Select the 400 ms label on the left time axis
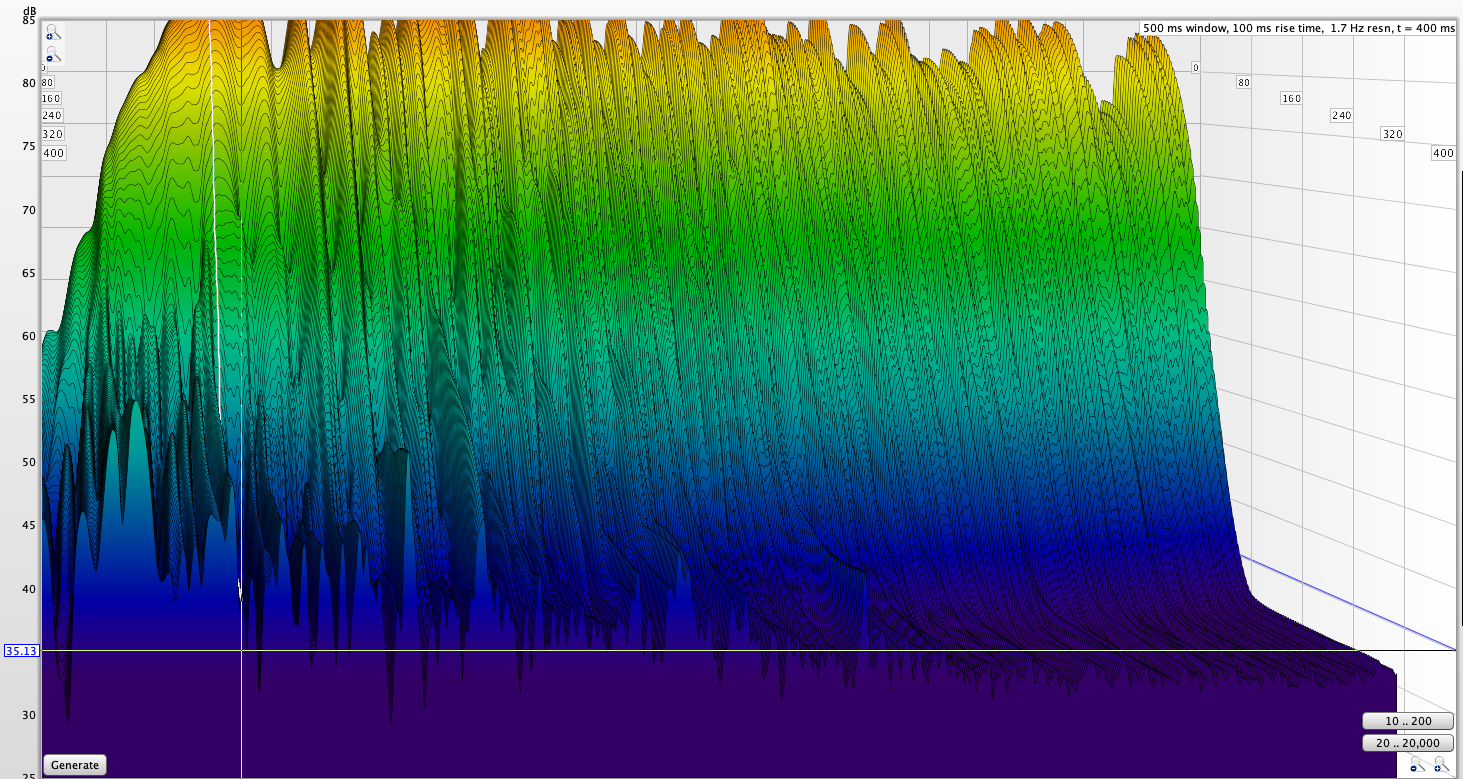This screenshot has height=779, width=1463. [53, 153]
